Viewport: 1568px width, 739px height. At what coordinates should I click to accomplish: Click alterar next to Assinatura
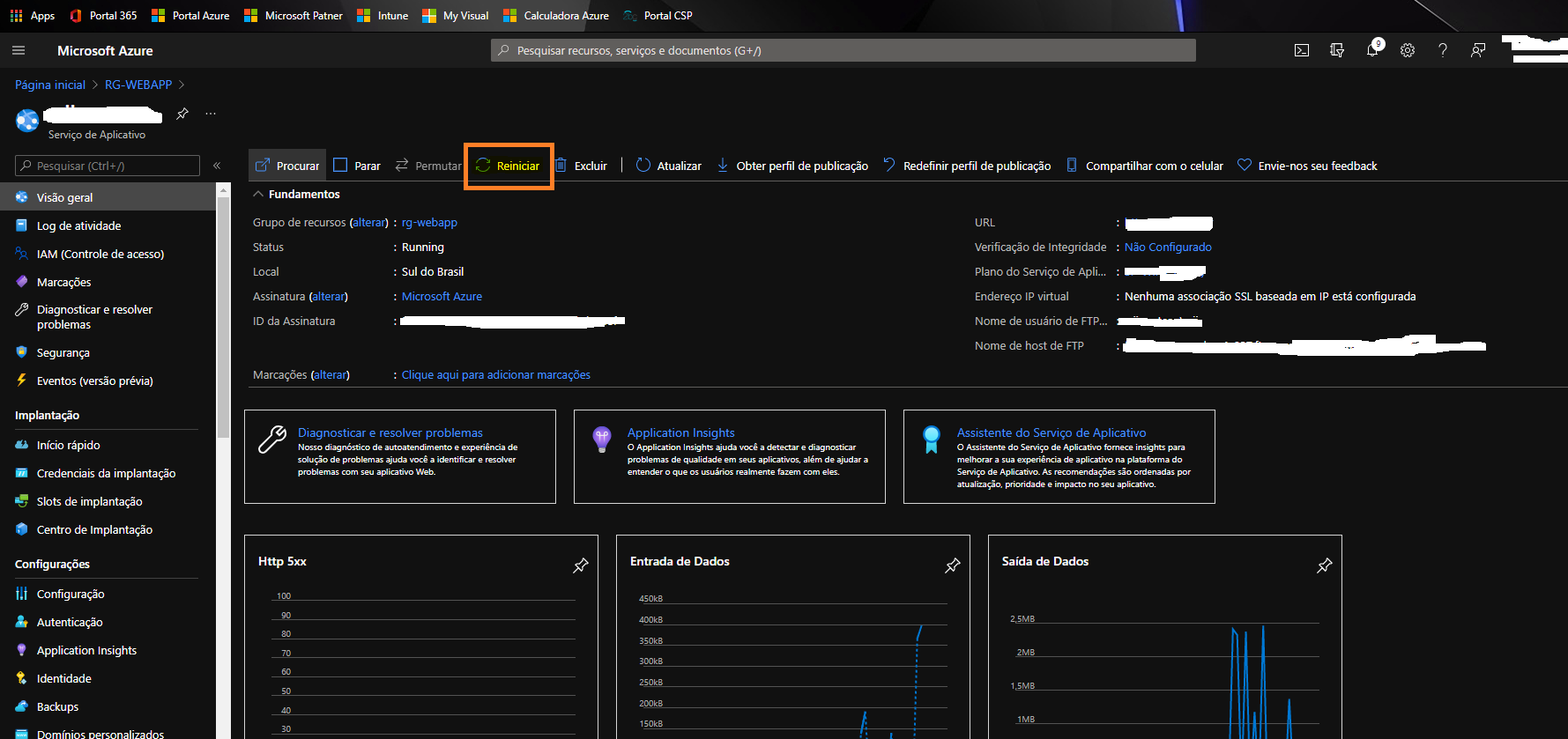pyautogui.click(x=329, y=296)
